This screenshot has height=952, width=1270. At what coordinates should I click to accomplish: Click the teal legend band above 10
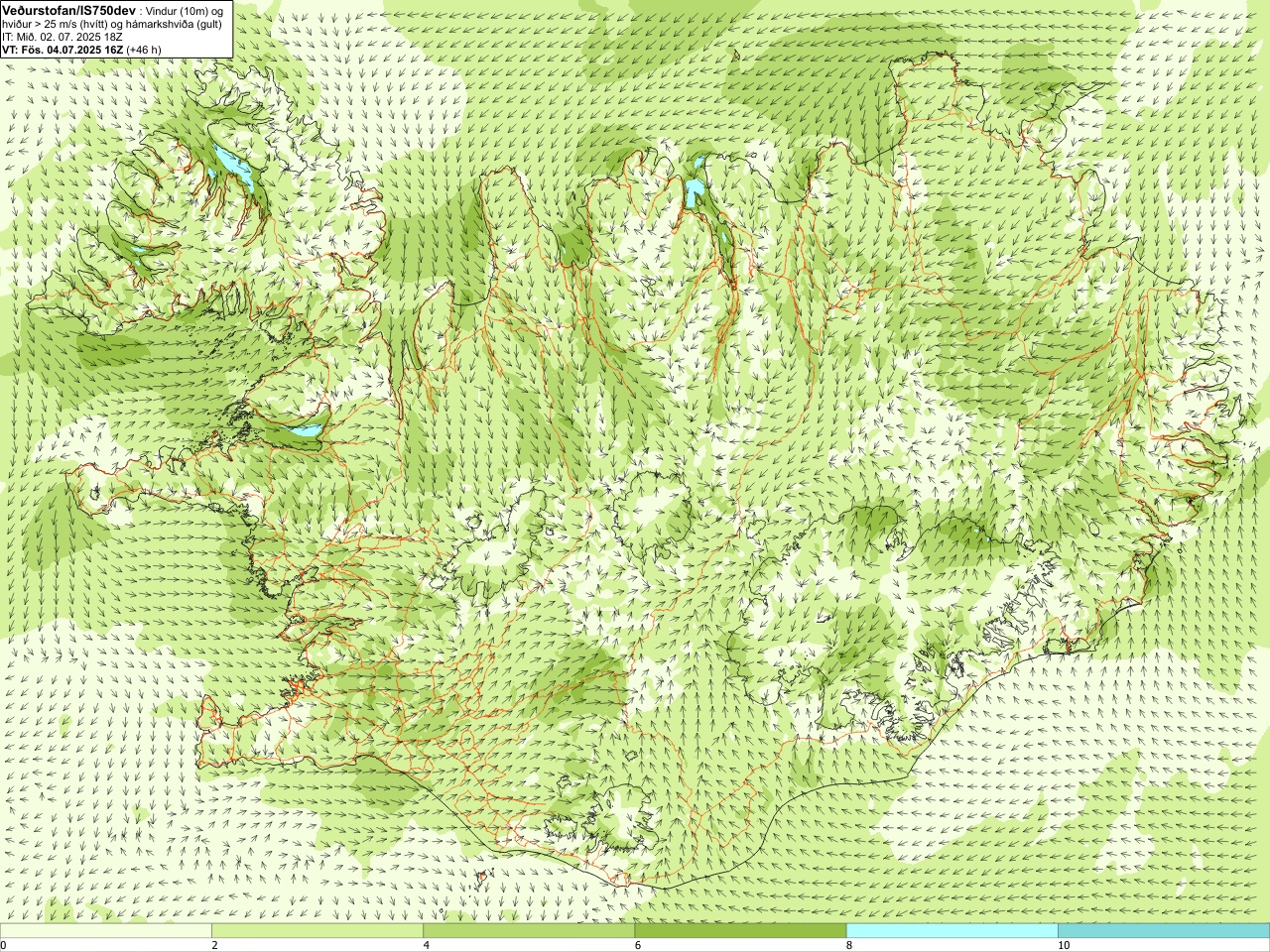[1164, 931]
